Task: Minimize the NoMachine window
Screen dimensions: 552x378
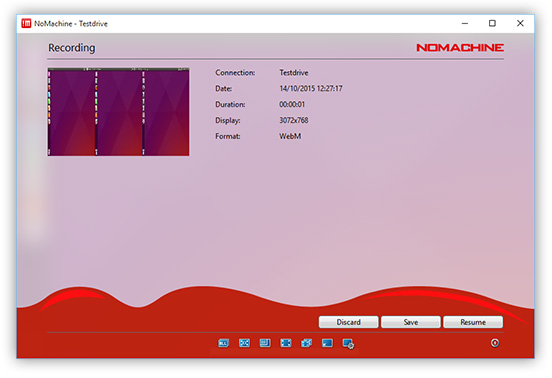Action: [x=465, y=23]
